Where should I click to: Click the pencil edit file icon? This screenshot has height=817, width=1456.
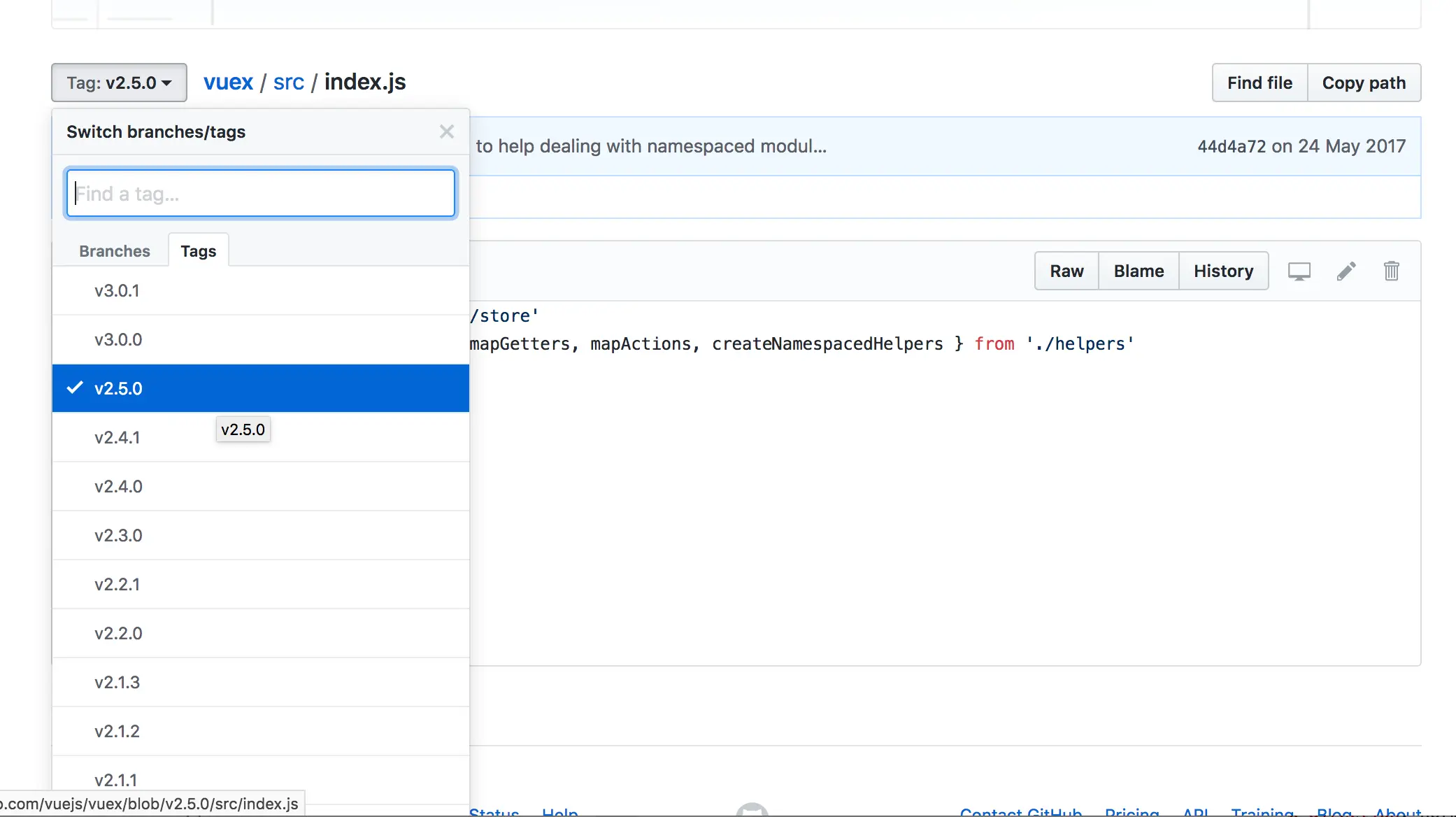[x=1346, y=271]
